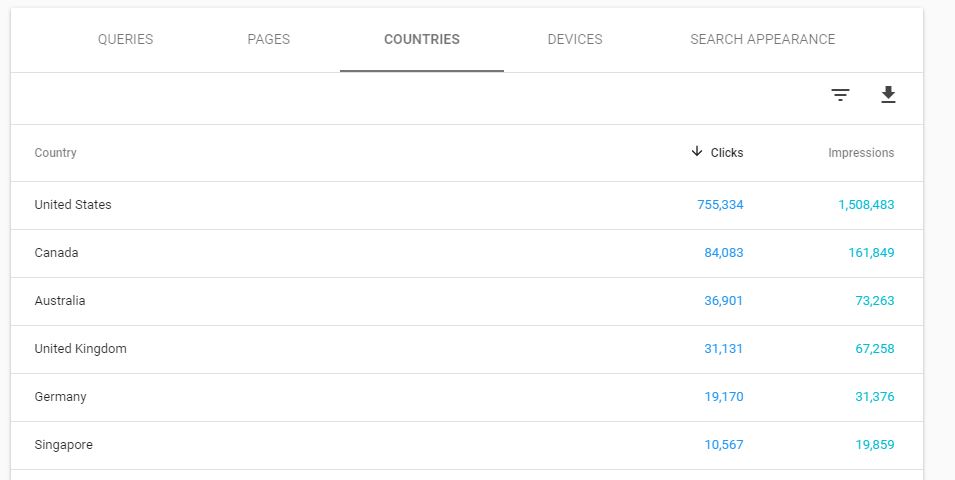Image resolution: width=955 pixels, height=480 pixels.
Task: Go to the Devices tab
Action: pos(575,40)
